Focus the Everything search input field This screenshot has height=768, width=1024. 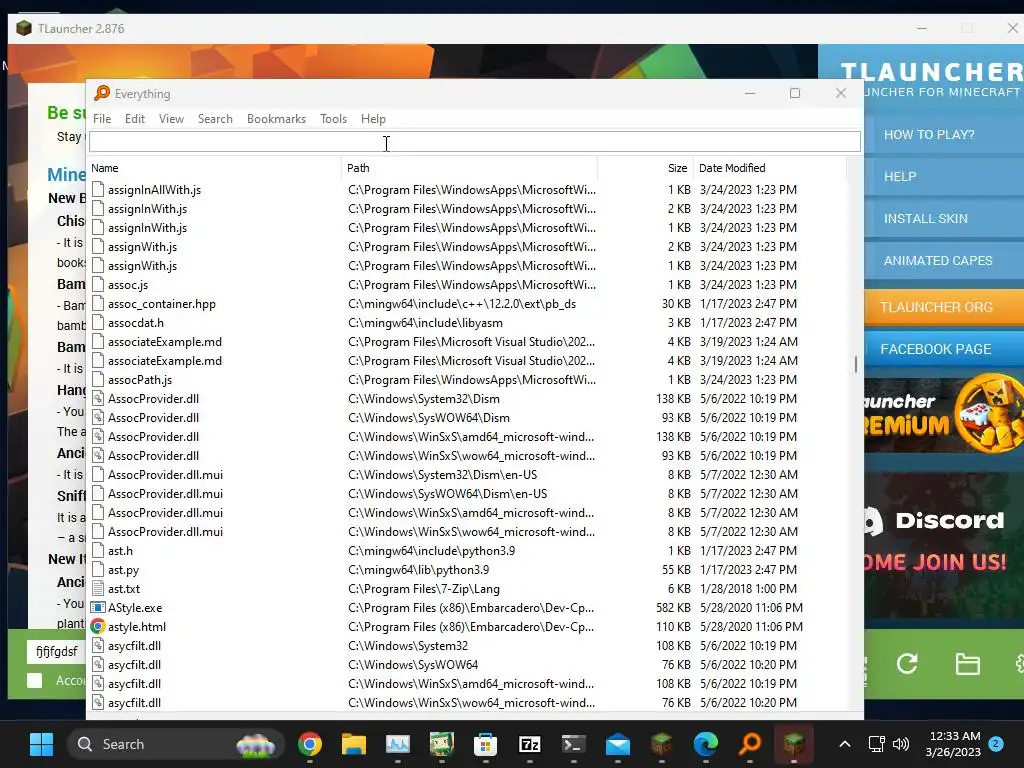pyautogui.click(x=475, y=141)
